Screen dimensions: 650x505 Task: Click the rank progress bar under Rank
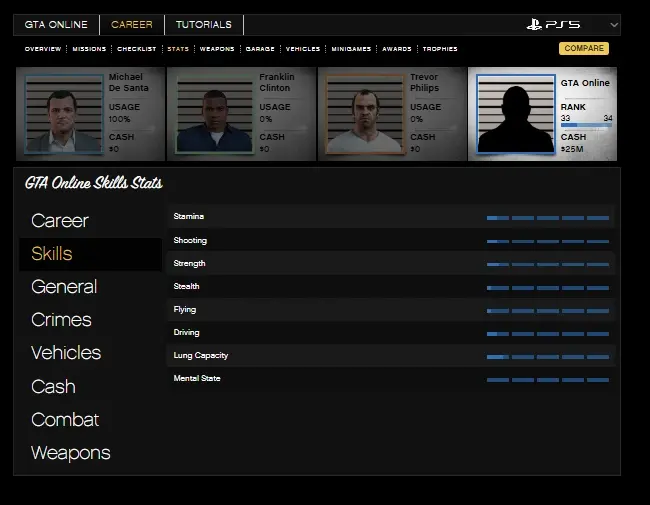click(x=586, y=126)
